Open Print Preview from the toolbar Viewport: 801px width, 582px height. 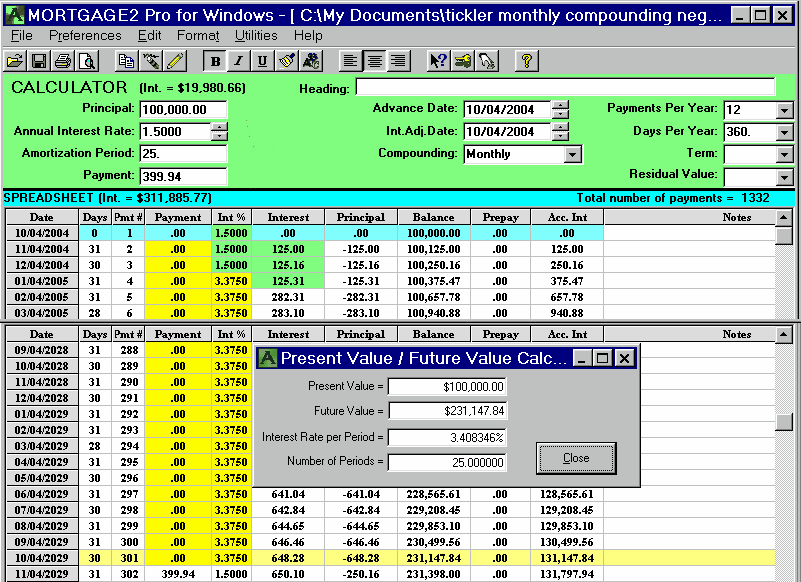pyautogui.click(x=87, y=61)
